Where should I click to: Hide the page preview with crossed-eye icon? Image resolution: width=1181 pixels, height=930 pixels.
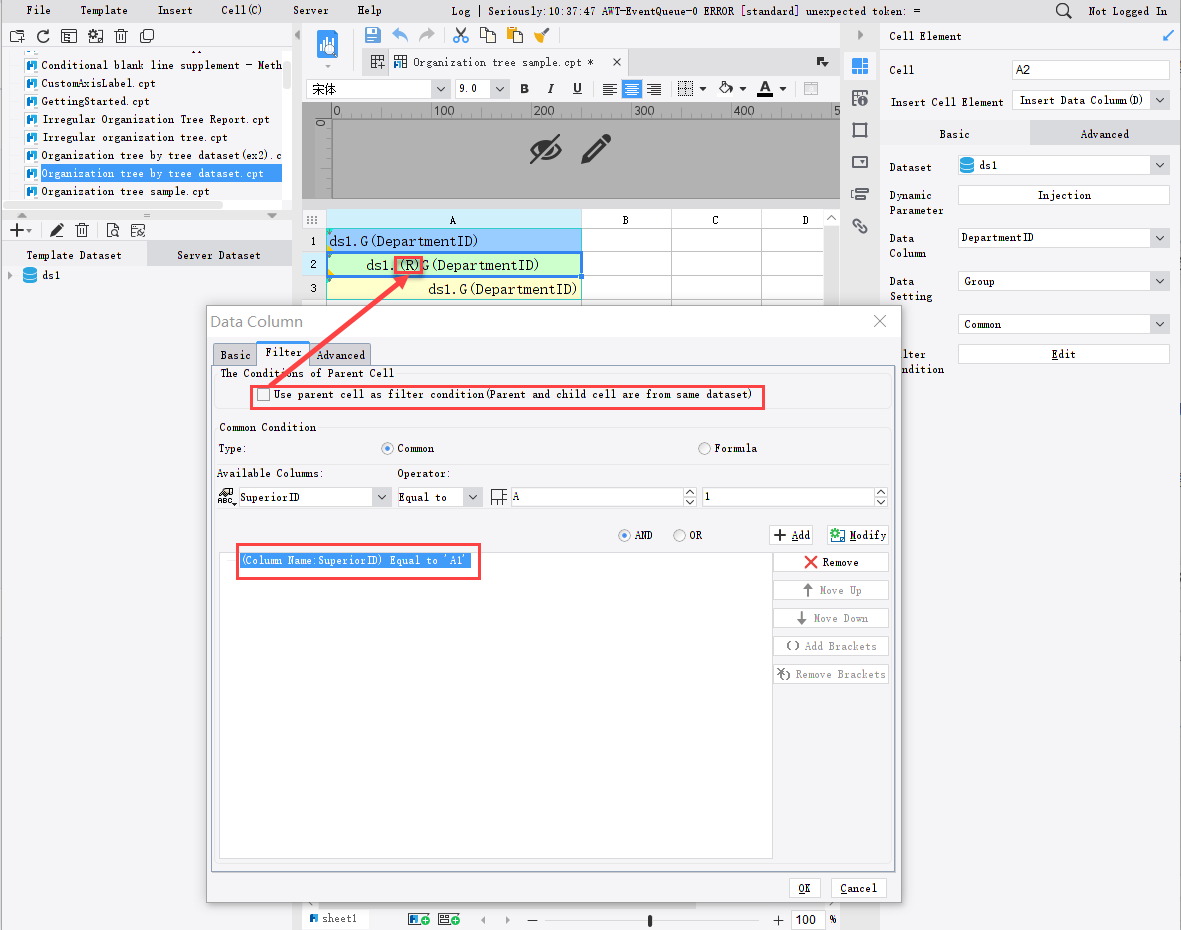[x=545, y=148]
